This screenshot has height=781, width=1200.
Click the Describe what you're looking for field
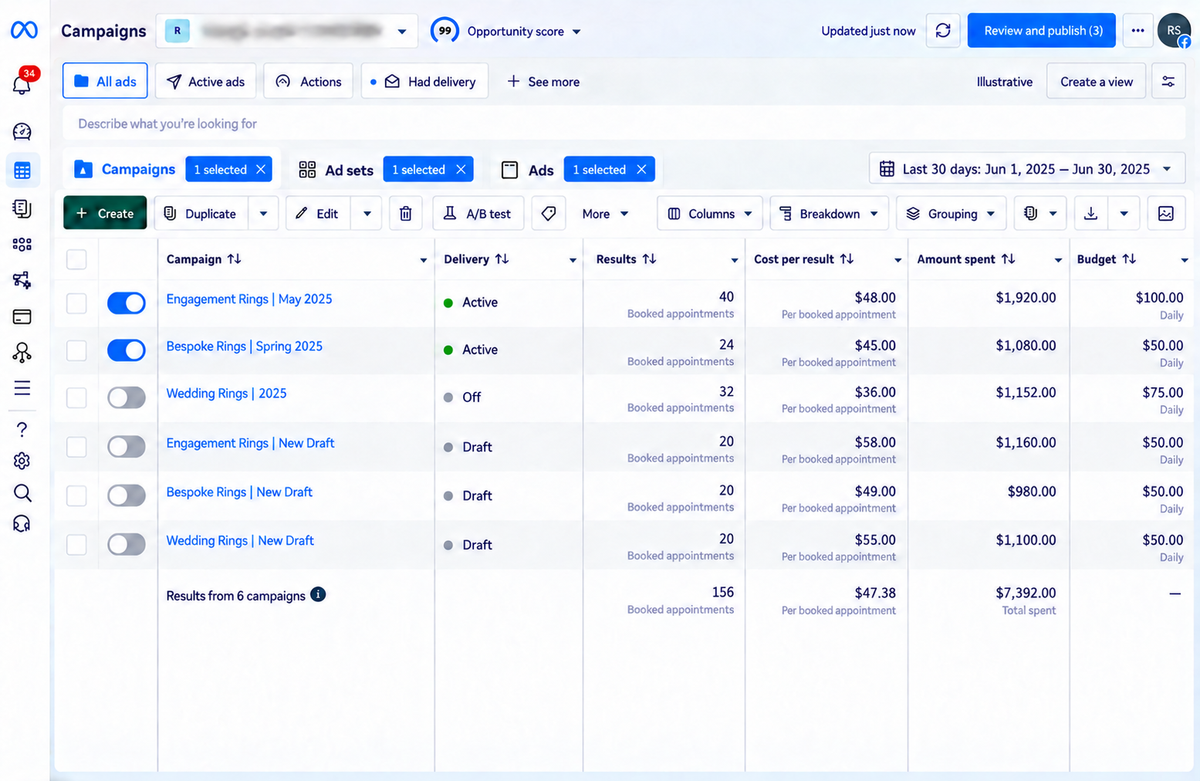point(624,124)
